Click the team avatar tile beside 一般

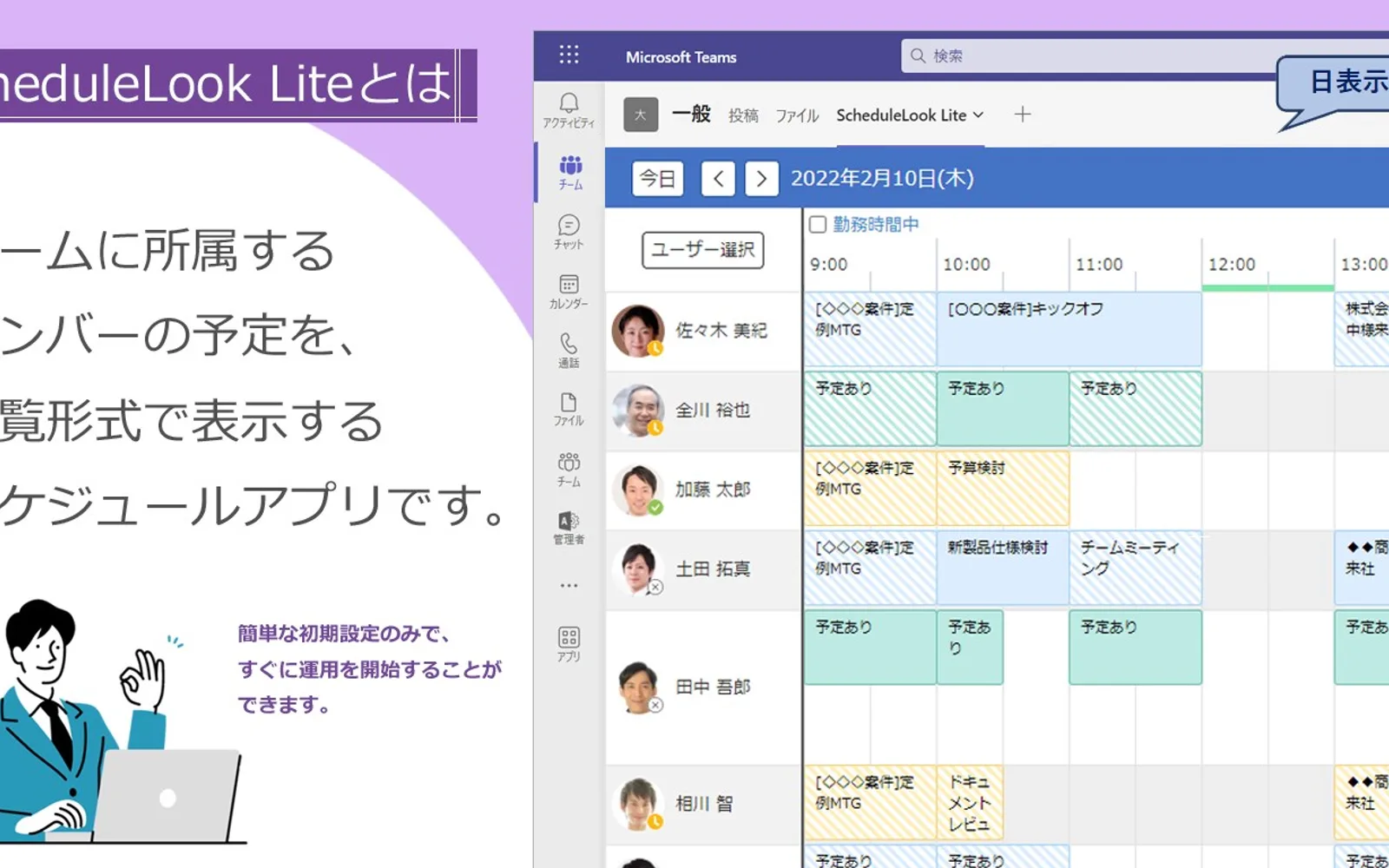point(641,115)
